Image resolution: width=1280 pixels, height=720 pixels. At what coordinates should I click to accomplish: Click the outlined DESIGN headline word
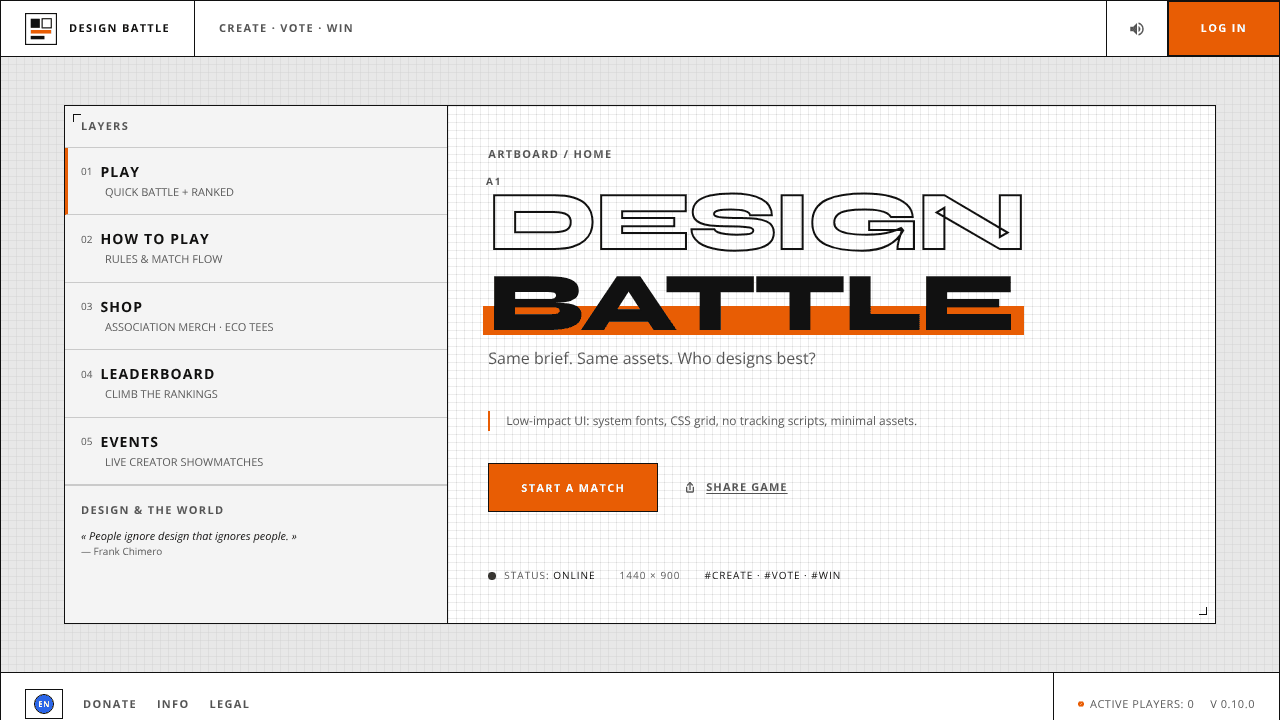coord(757,221)
